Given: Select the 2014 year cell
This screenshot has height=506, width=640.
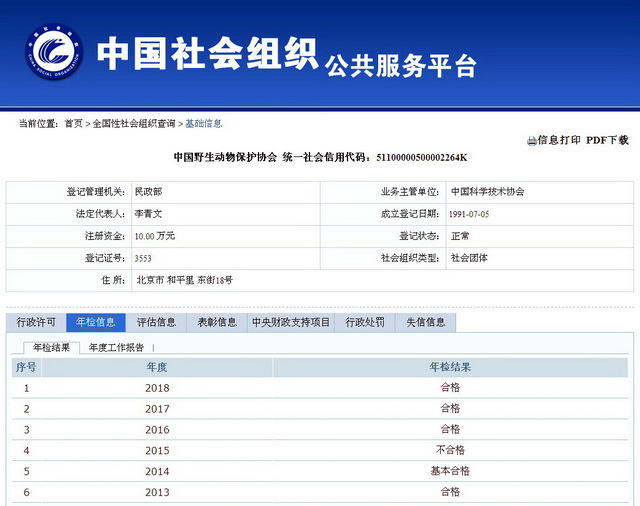Looking at the screenshot, I should (x=157, y=471).
